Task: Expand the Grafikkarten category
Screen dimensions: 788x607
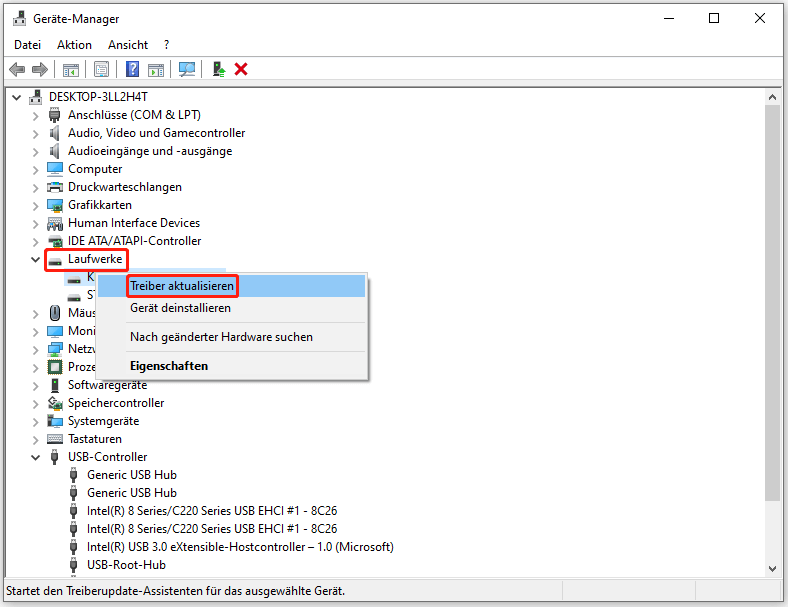Action: tap(35, 206)
